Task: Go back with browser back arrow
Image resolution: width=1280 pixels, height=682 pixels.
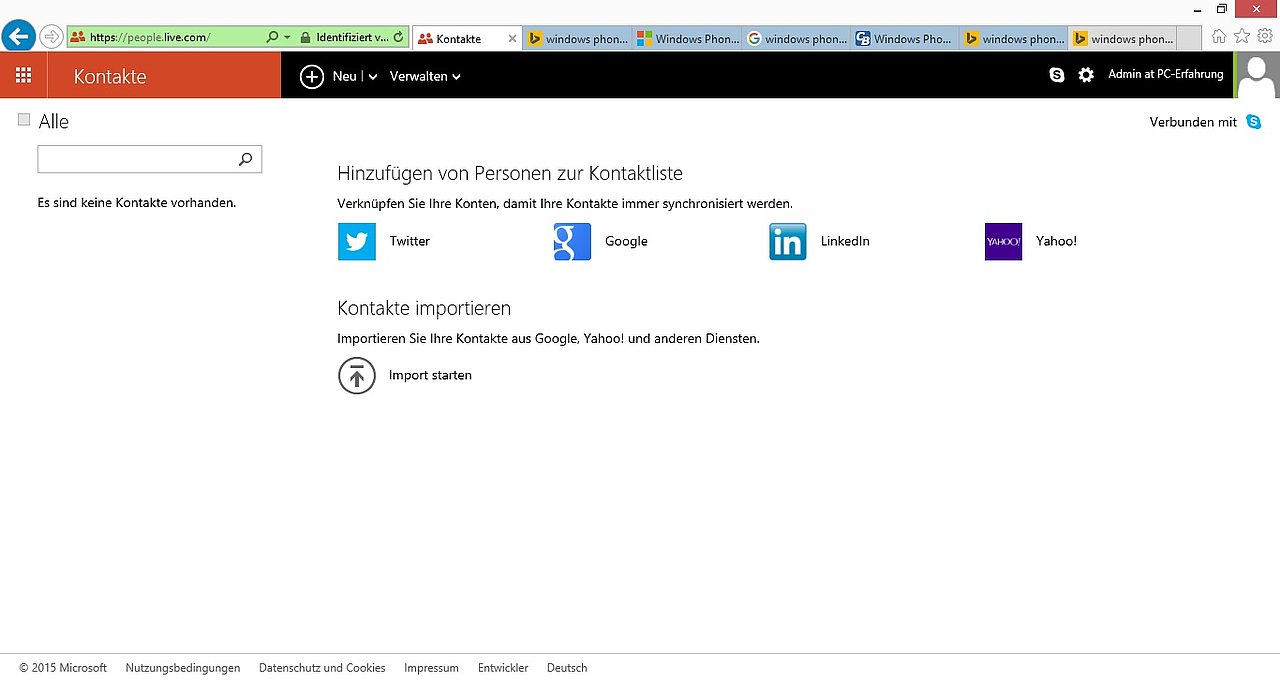Action: pos(17,37)
